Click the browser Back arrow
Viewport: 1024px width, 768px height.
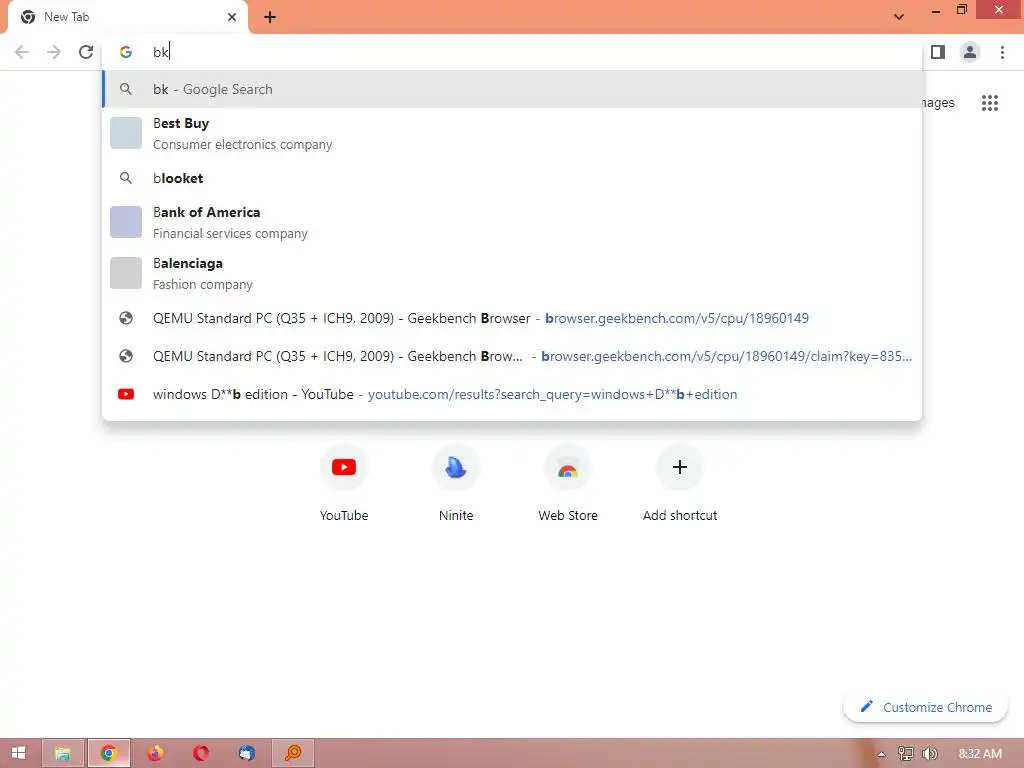tap(22, 52)
